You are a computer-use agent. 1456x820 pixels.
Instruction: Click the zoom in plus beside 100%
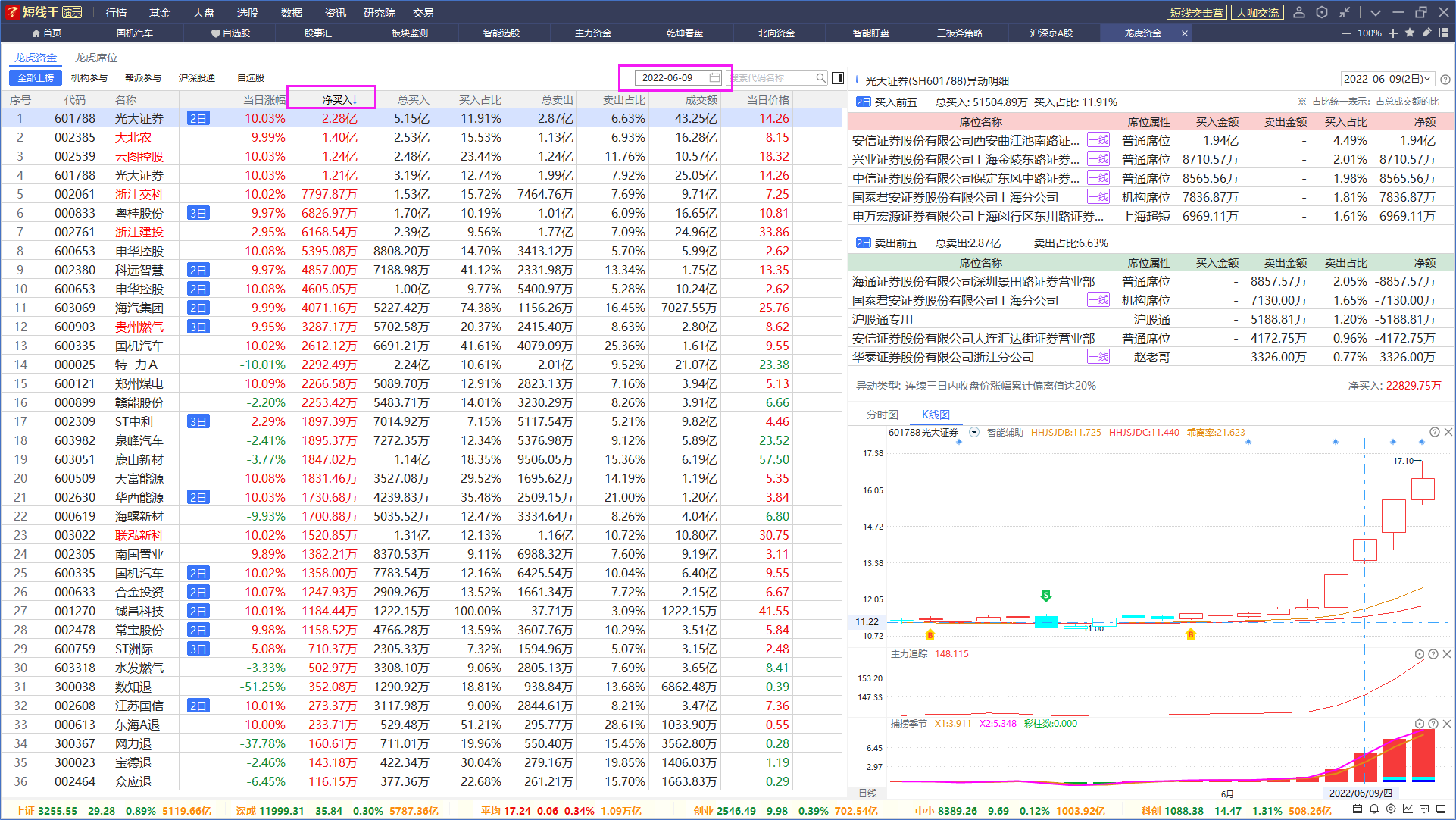click(1393, 33)
